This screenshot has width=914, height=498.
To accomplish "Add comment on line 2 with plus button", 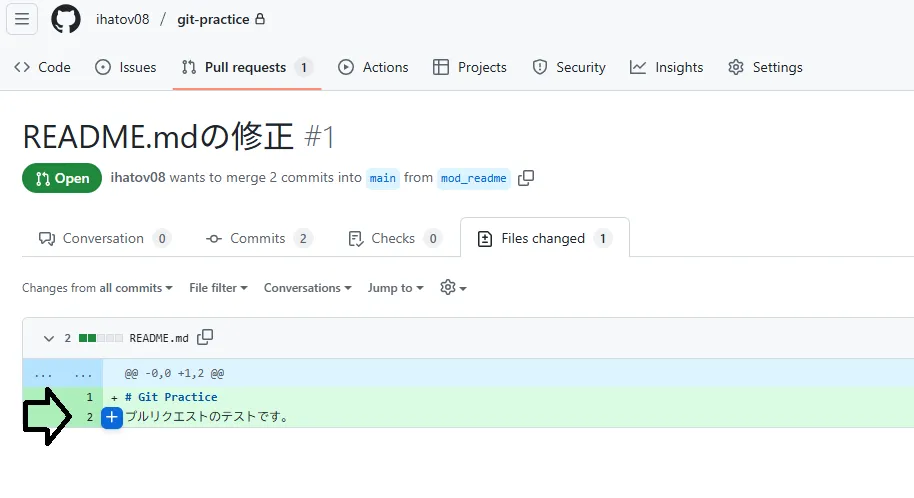I will (x=112, y=418).
